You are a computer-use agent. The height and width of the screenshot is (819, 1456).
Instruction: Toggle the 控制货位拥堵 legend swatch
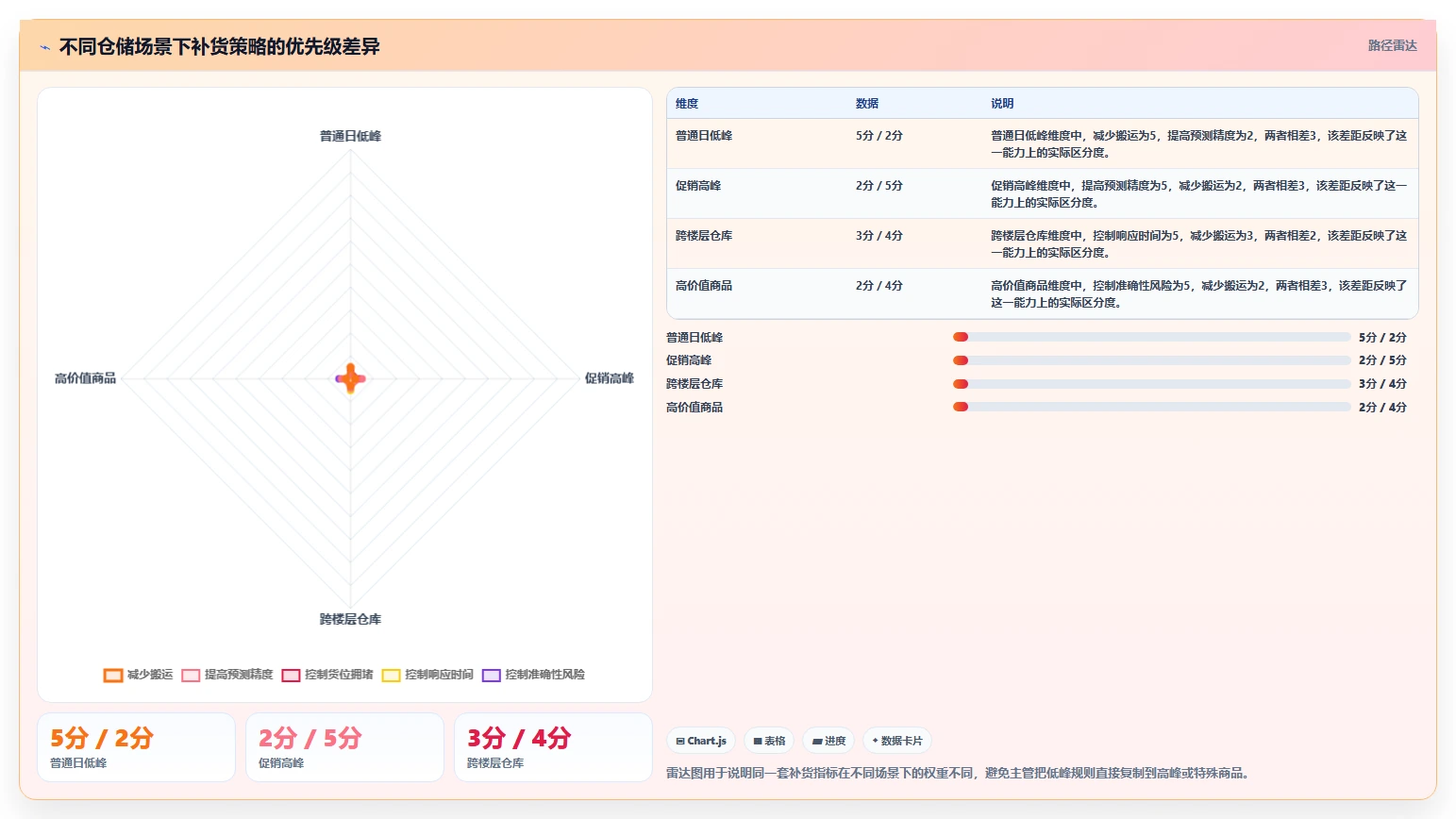(x=291, y=675)
